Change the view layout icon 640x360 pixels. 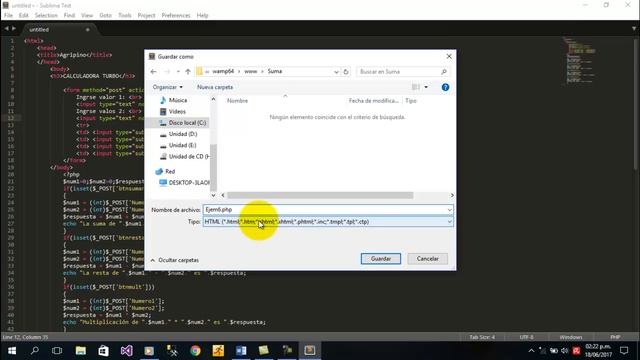[x=416, y=87]
